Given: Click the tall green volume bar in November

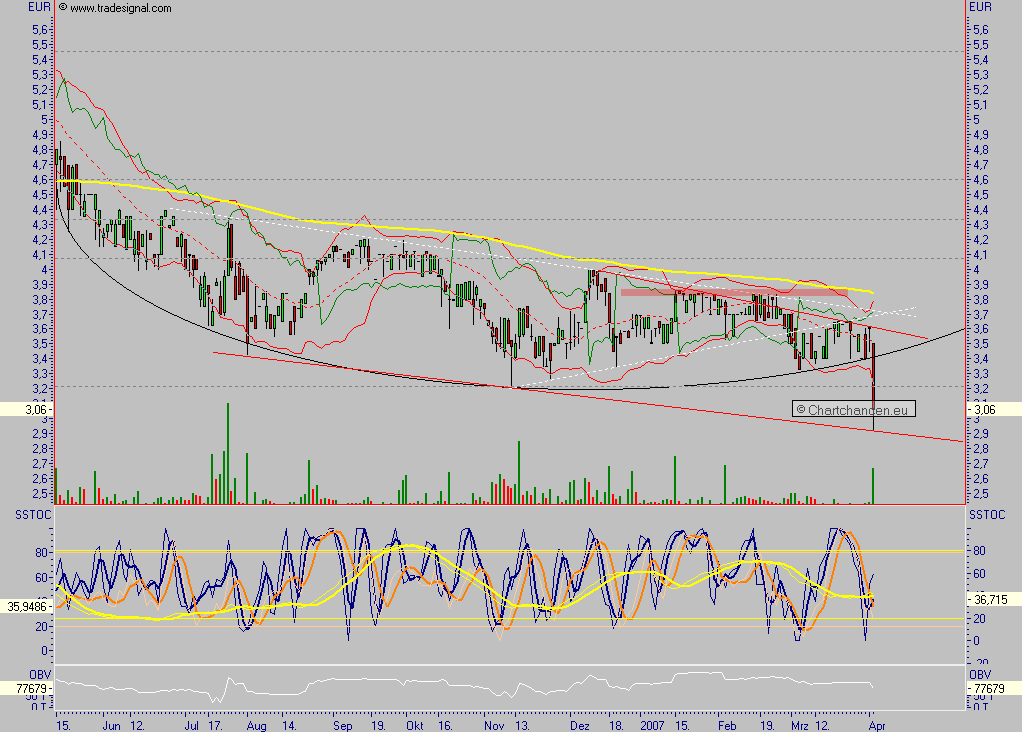Looking at the screenshot, I should coord(518,471).
